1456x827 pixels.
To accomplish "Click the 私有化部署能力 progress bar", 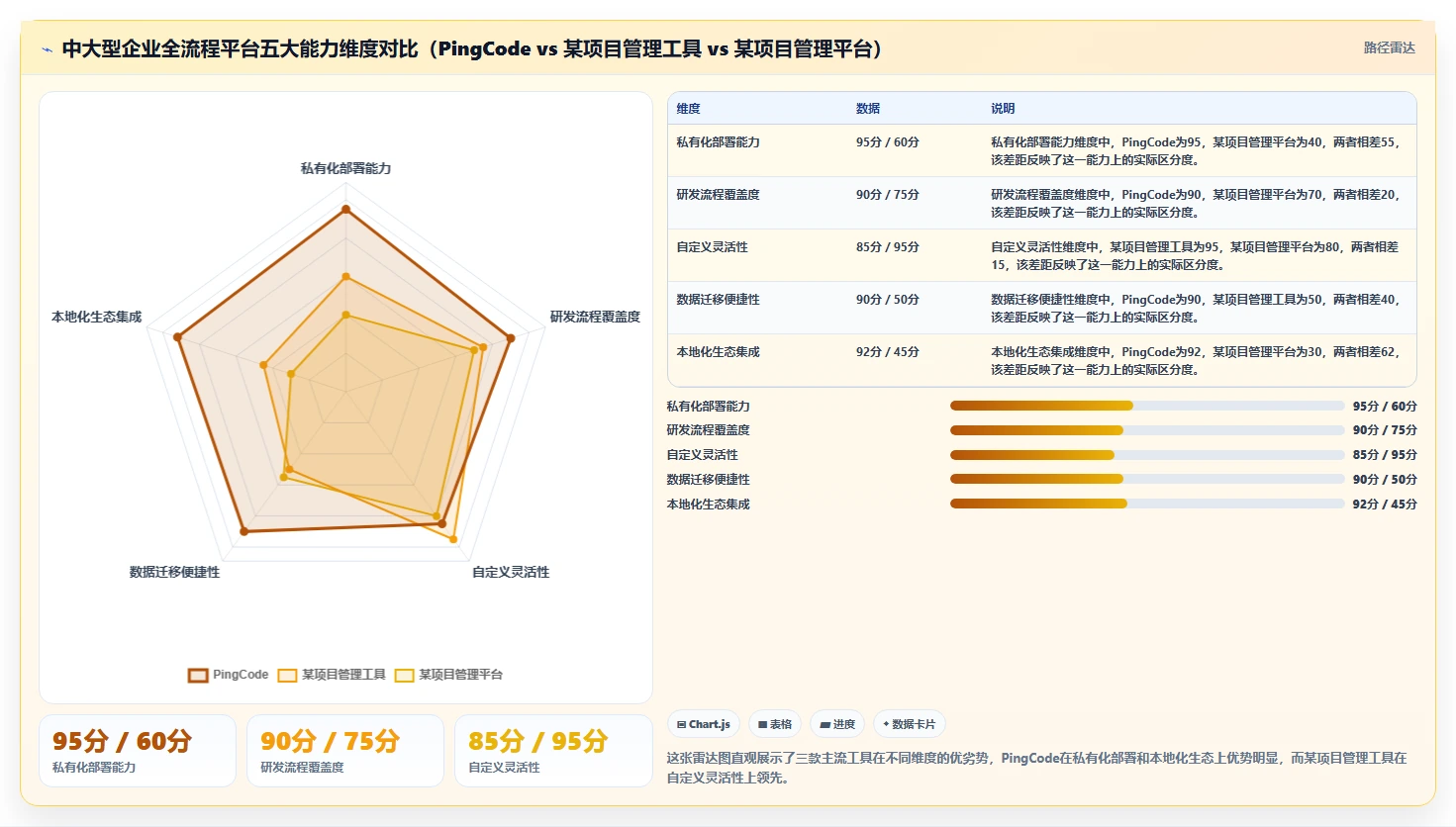I will (1147, 406).
